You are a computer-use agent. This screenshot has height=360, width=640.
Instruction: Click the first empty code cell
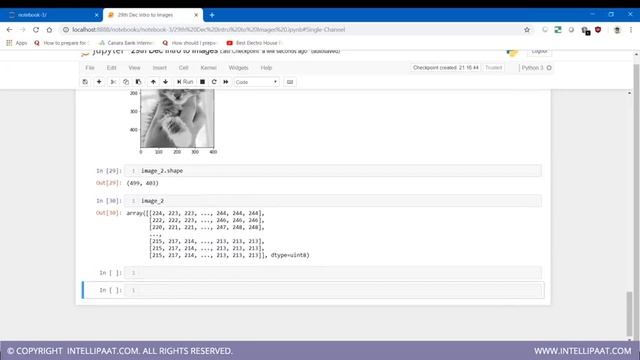click(333, 273)
